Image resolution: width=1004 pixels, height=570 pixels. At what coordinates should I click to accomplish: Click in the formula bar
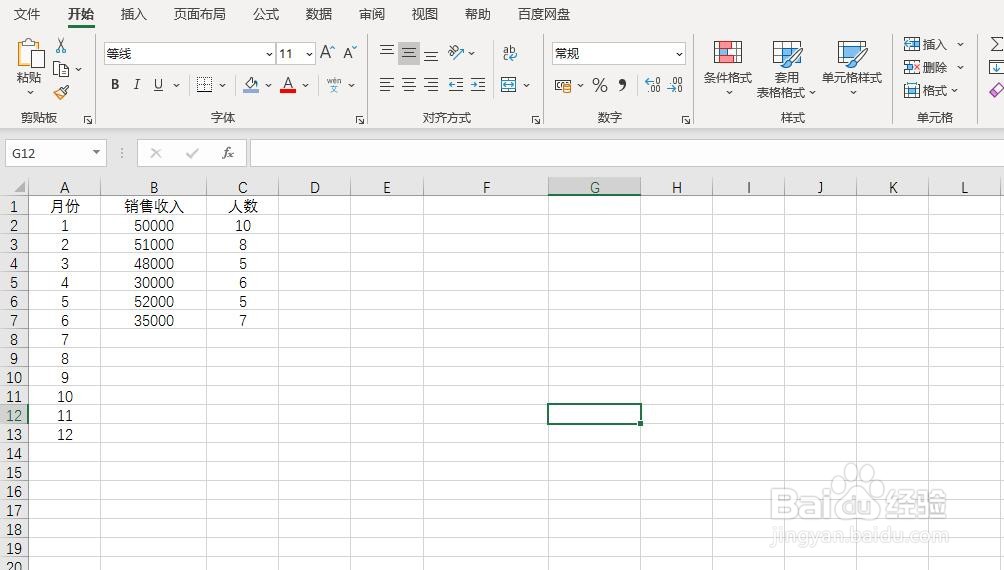tap(626, 153)
